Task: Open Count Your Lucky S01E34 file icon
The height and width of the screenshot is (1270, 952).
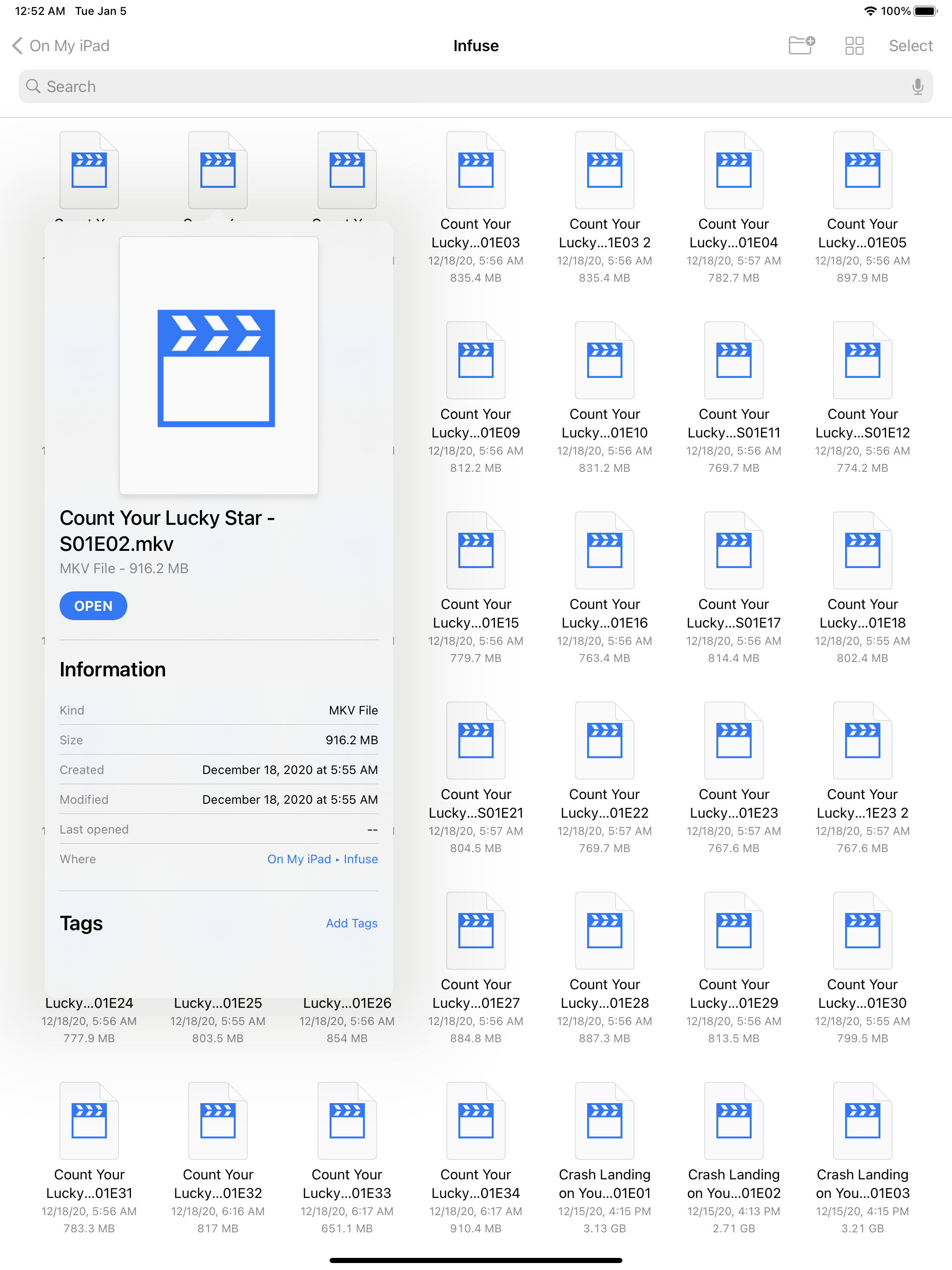Action: [476, 1121]
